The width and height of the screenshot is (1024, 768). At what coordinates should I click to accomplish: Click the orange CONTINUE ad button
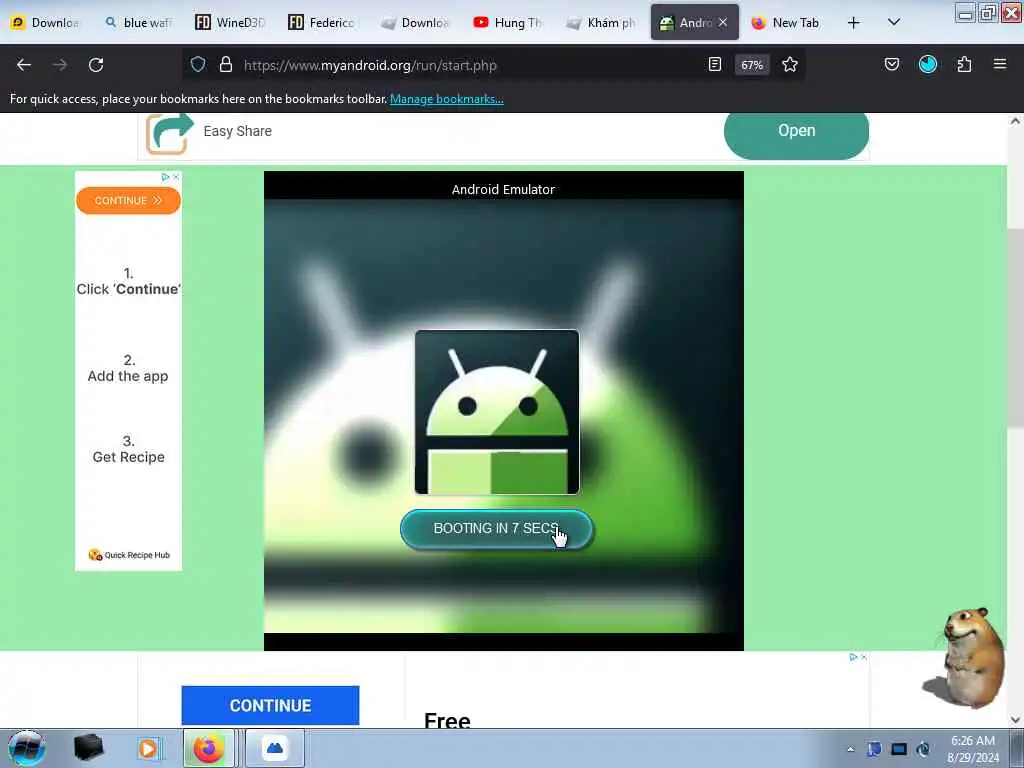click(x=128, y=200)
